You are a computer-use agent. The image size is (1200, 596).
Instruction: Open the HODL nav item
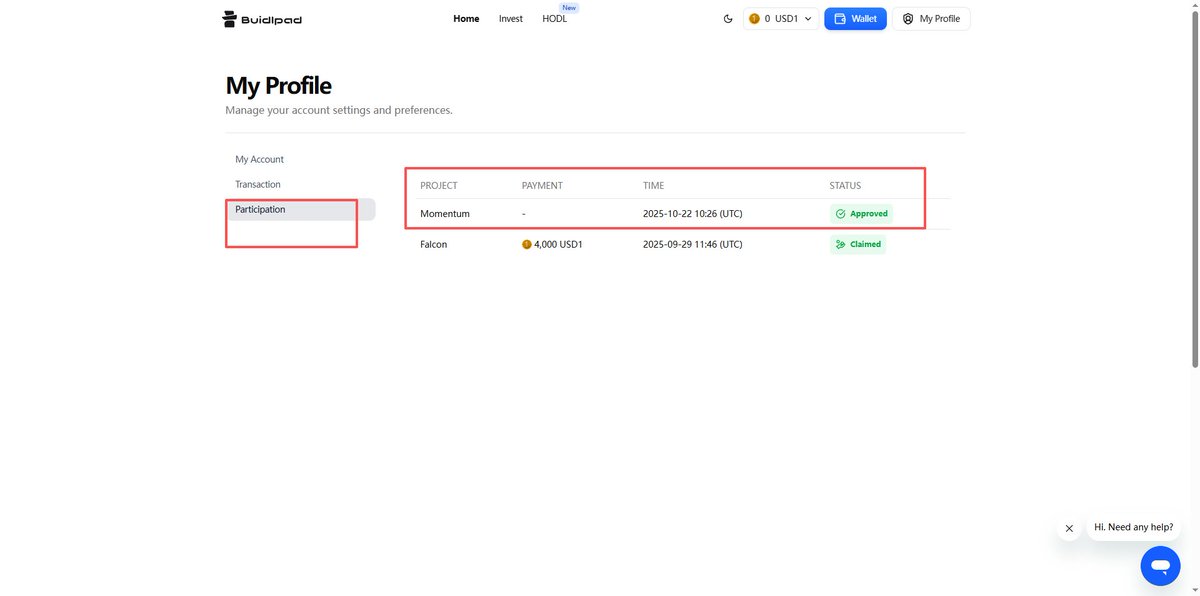click(555, 19)
